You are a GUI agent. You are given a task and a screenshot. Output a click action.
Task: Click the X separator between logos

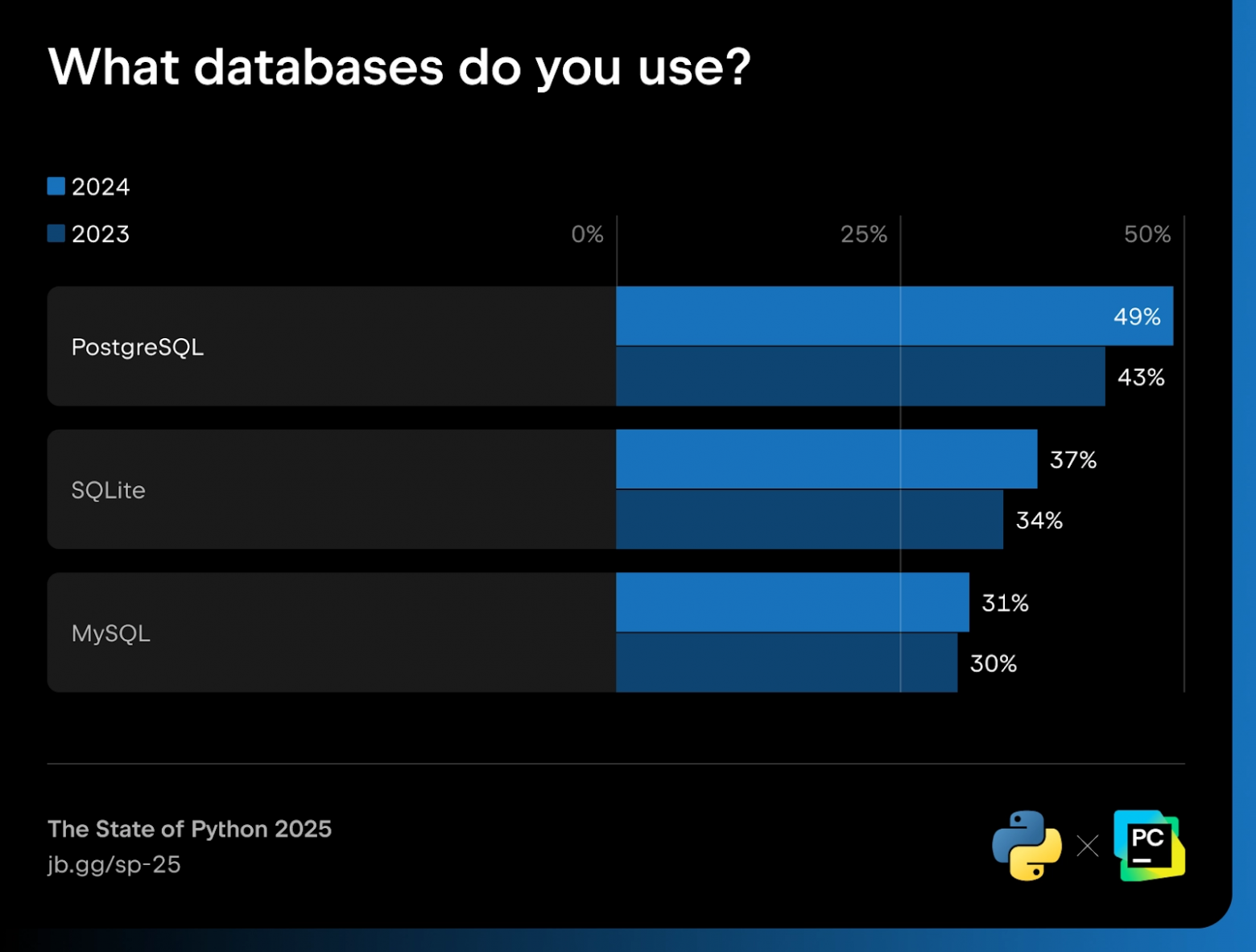pyautogui.click(x=1088, y=846)
